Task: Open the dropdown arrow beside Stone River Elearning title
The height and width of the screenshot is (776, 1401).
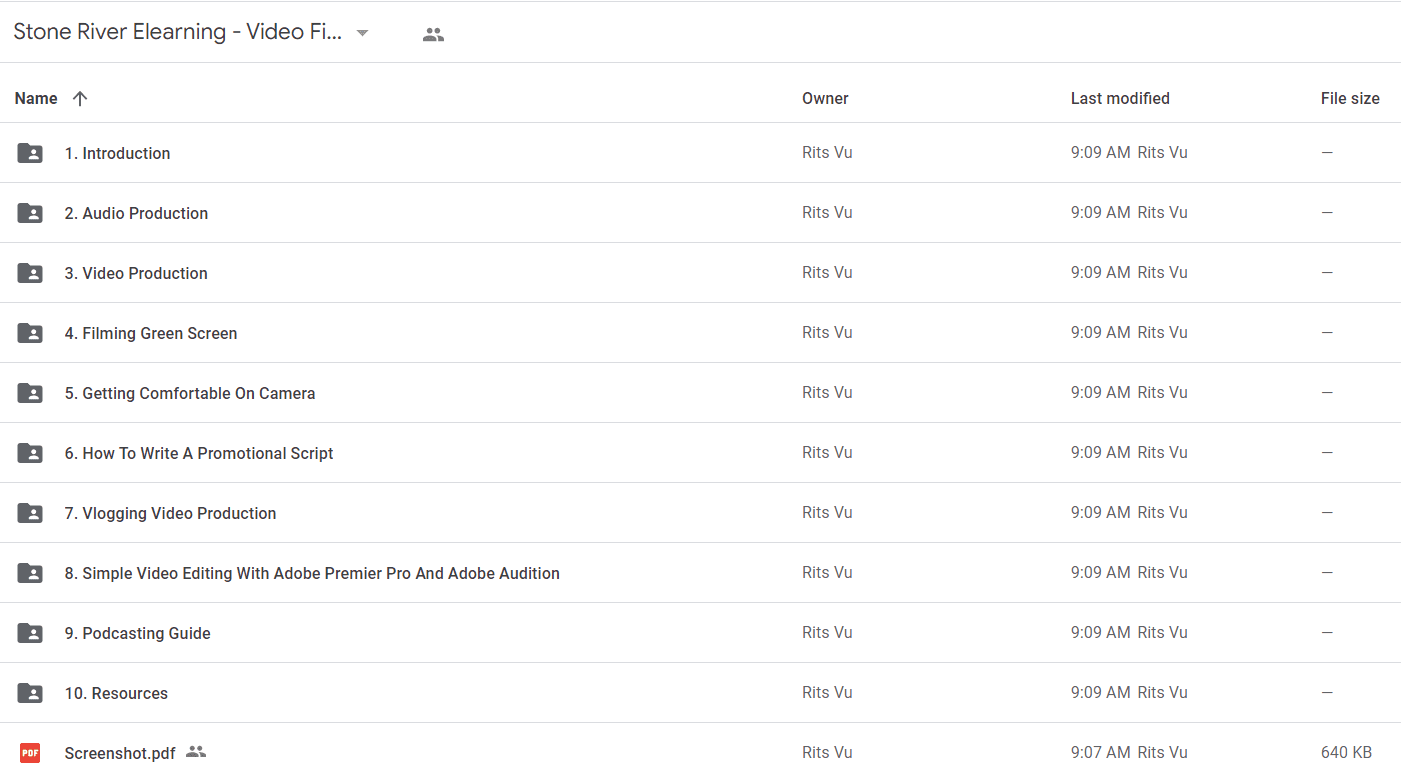Action: (x=363, y=33)
